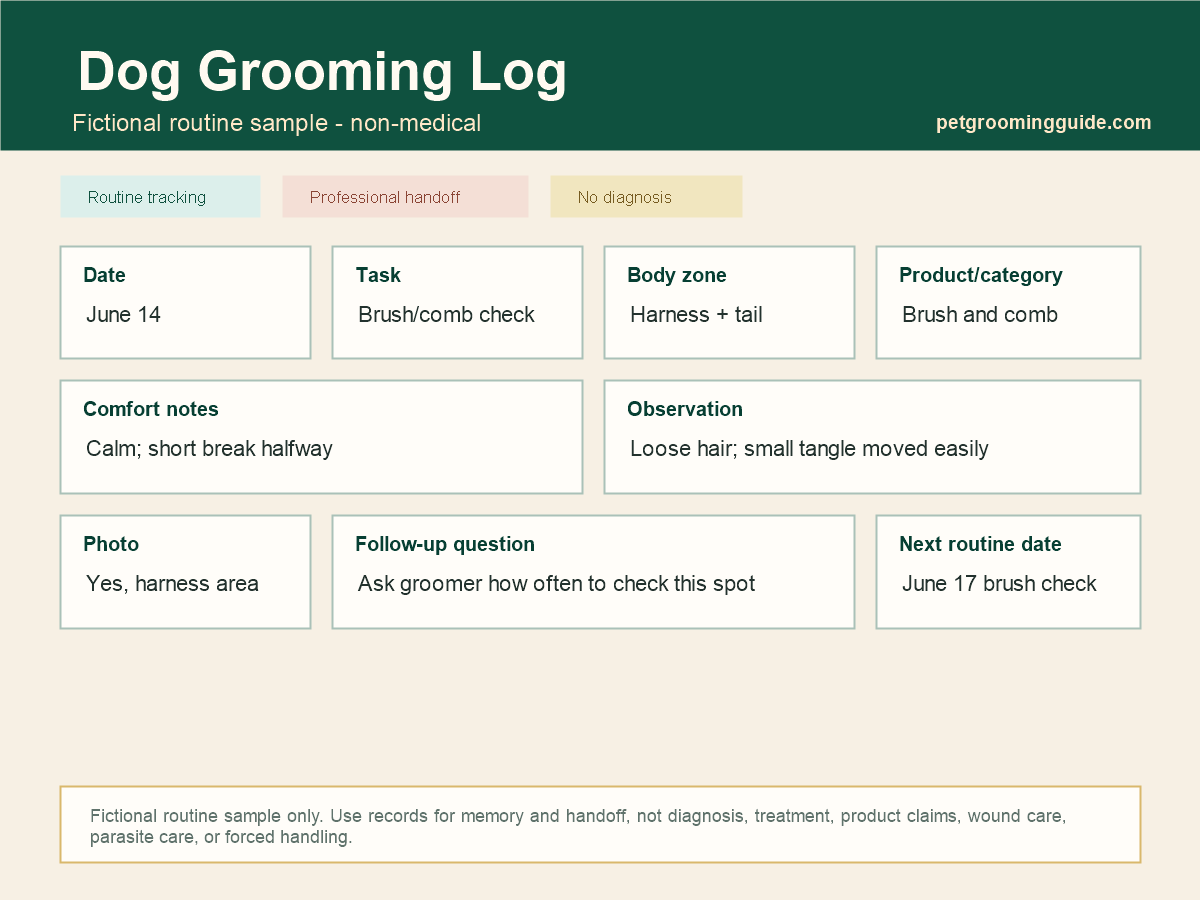Click the Photo field label
The image size is (1200, 900).
point(111,544)
